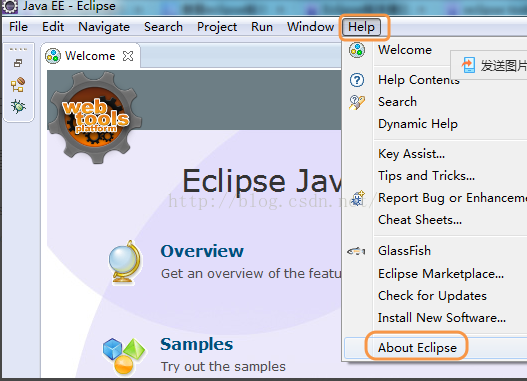Open the Project menu
Screen dimensions: 527x381
click(x=217, y=27)
